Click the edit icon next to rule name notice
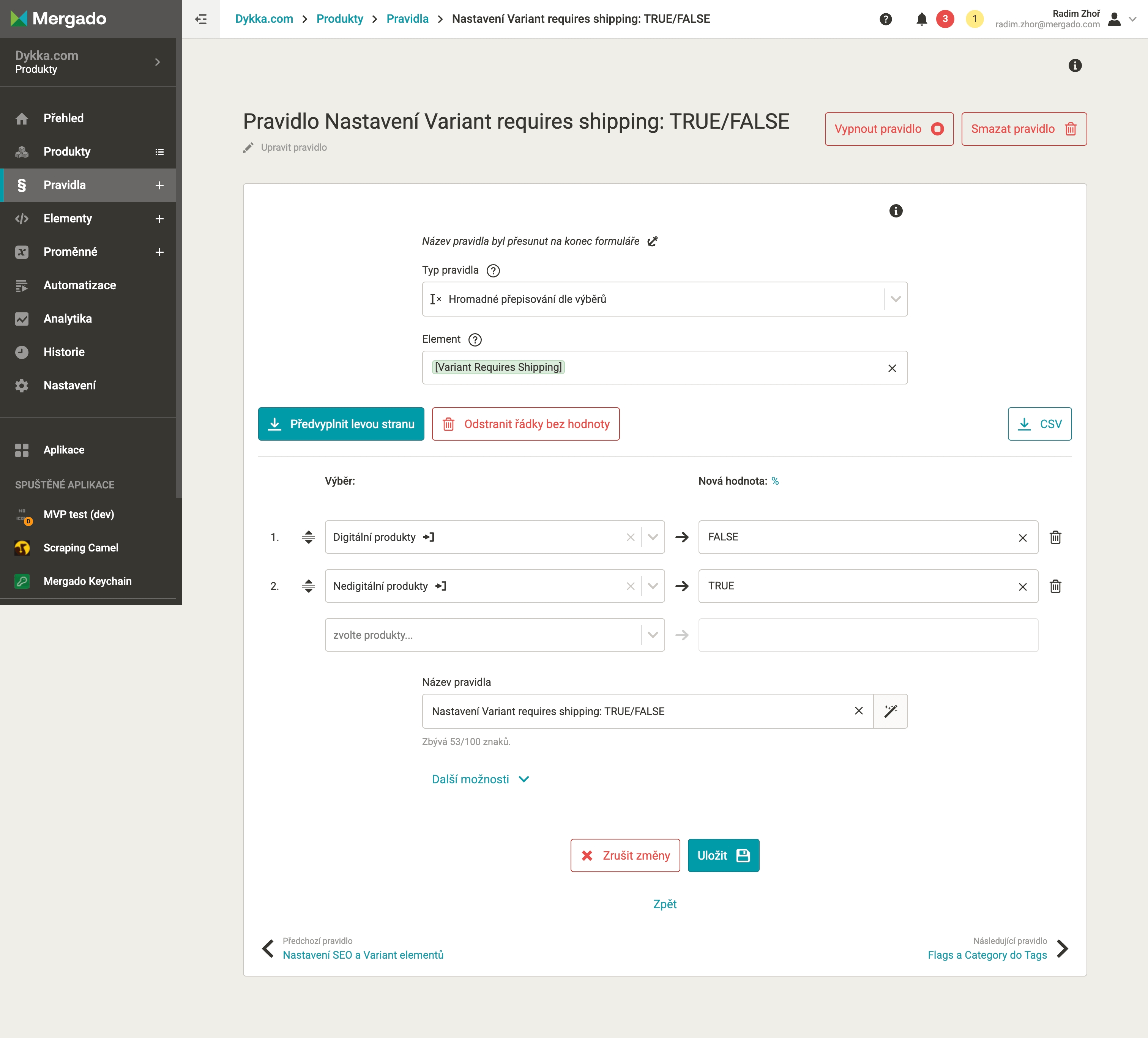The width and height of the screenshot is (1148, 1038). (x=653, y=241)
